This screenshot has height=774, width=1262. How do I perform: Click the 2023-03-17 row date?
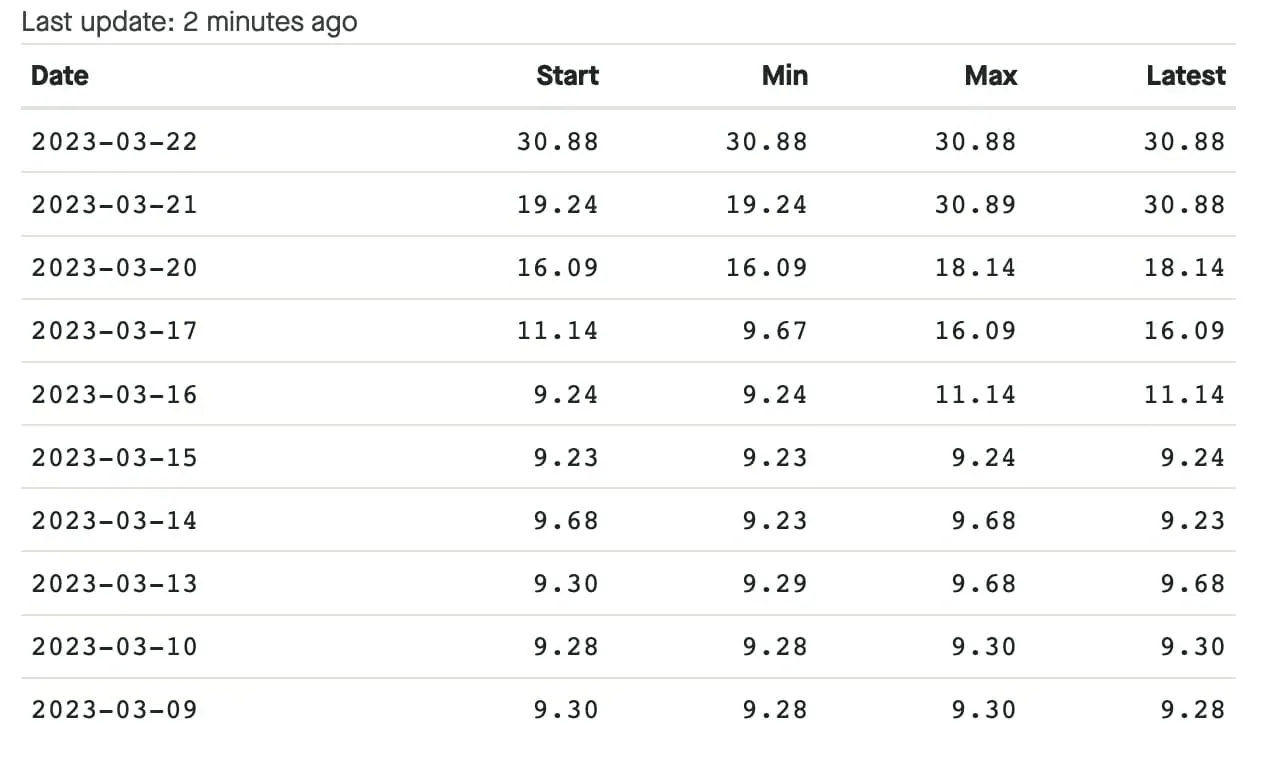pos(114,331)
